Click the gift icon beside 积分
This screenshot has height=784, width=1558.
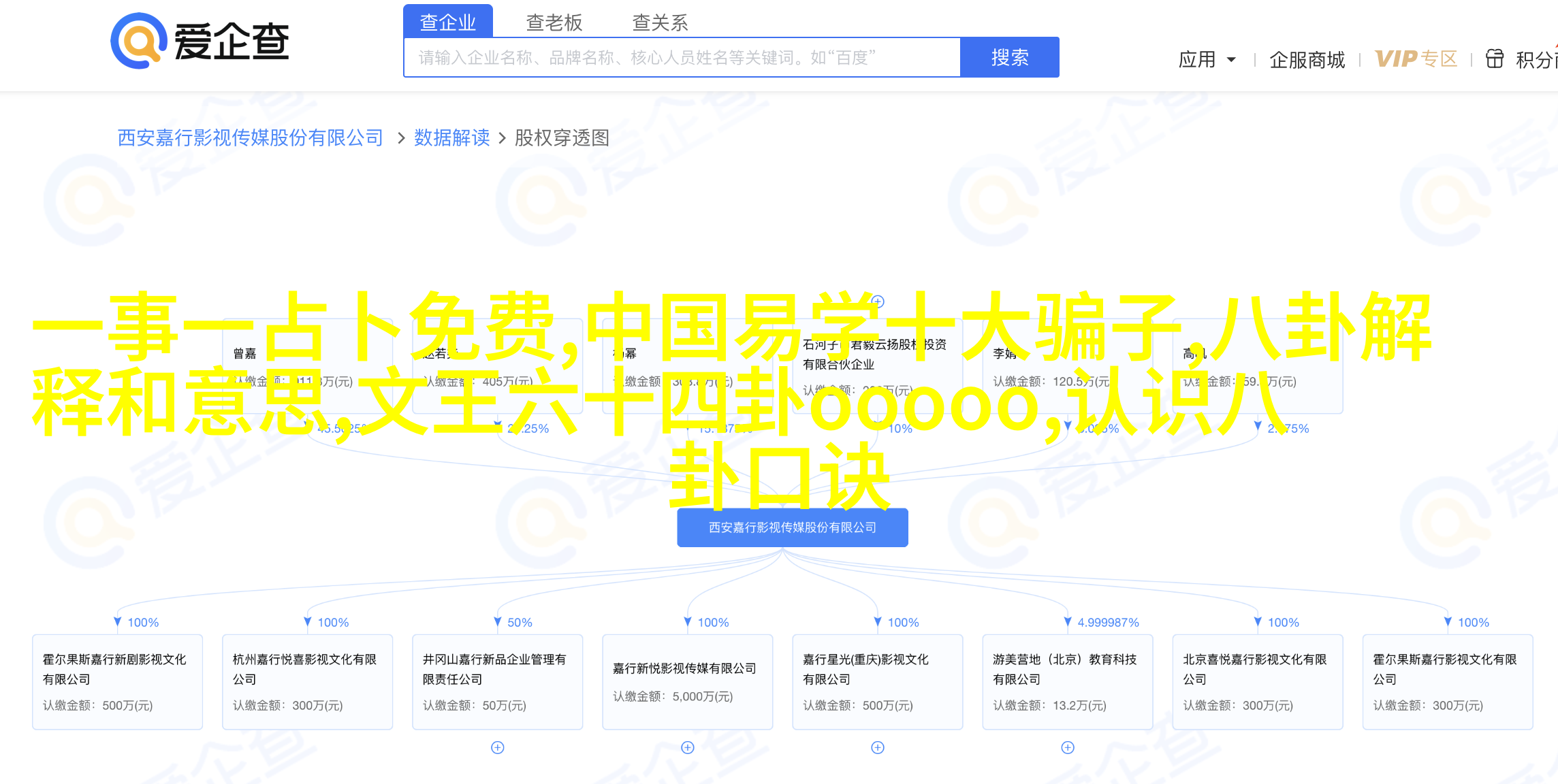[x=1495, y=59]
